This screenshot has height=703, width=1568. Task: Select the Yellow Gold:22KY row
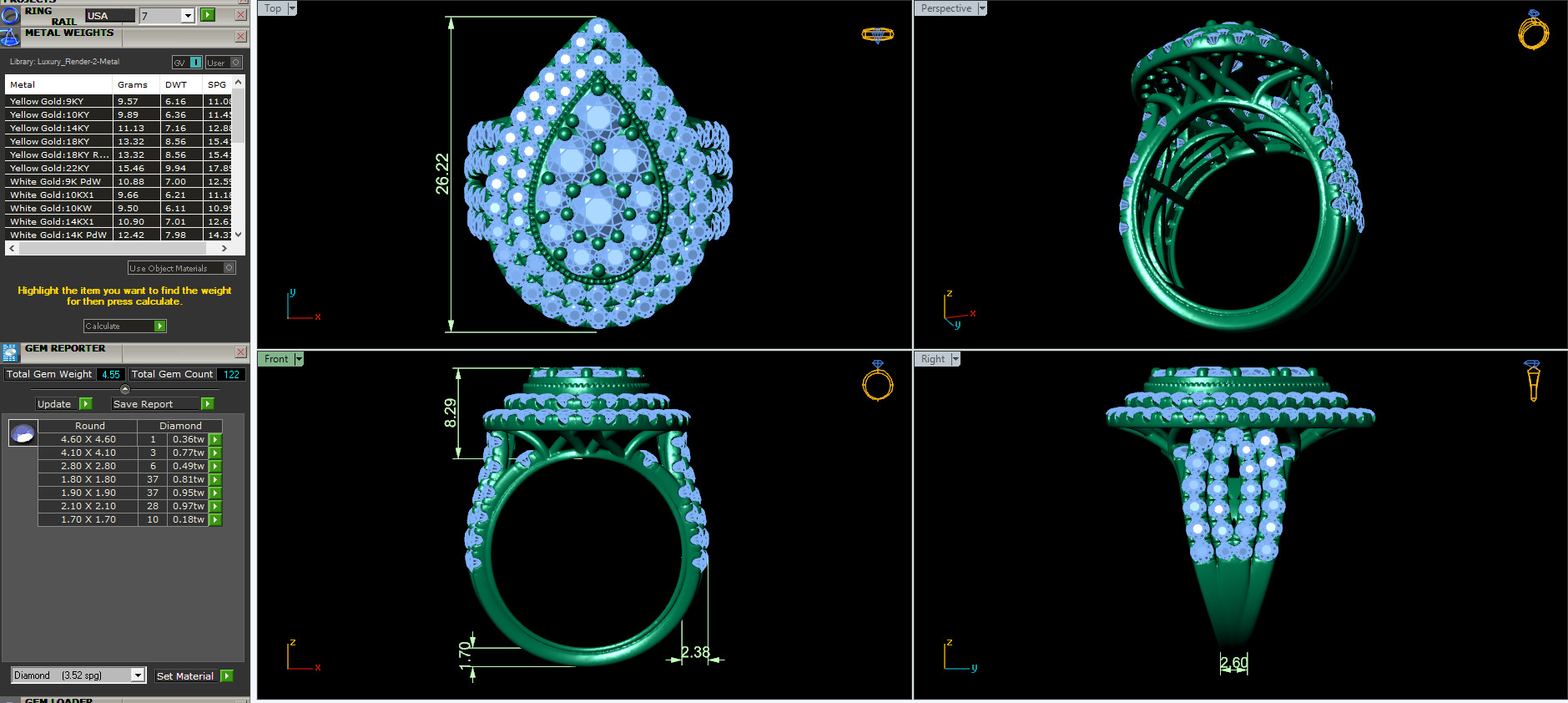pos(118,168)
